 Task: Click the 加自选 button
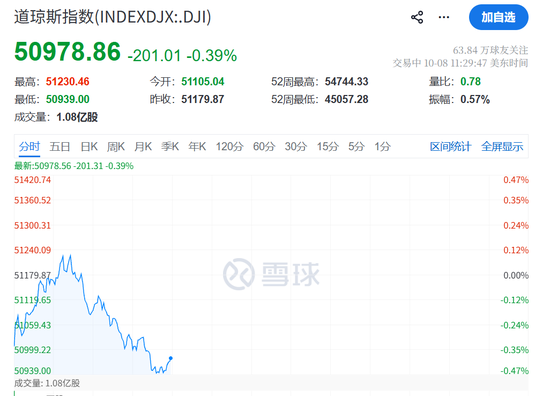click(498, 17)
